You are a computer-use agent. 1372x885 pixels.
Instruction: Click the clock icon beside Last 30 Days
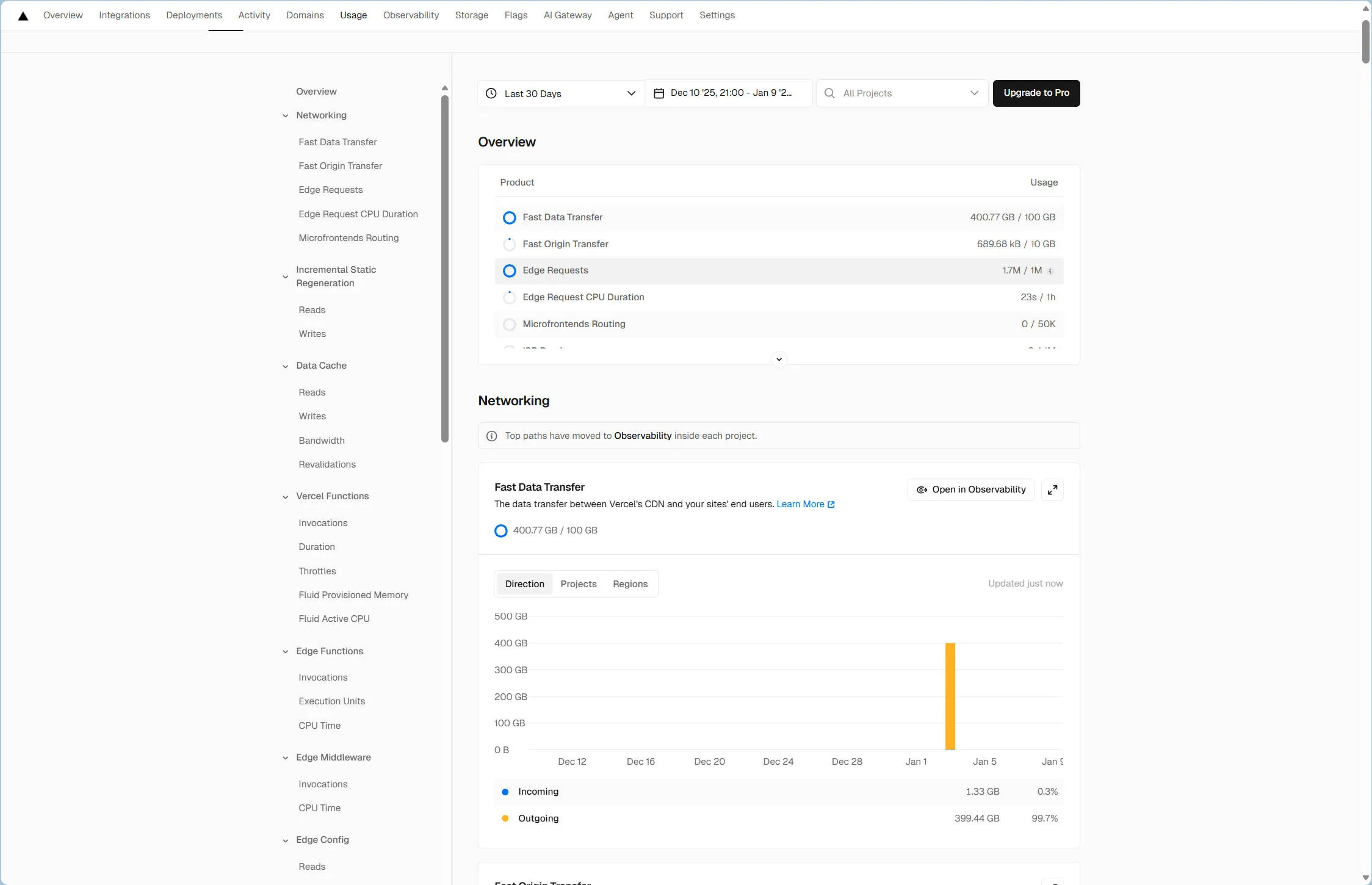pyautogui.click(x=491, y=93)
